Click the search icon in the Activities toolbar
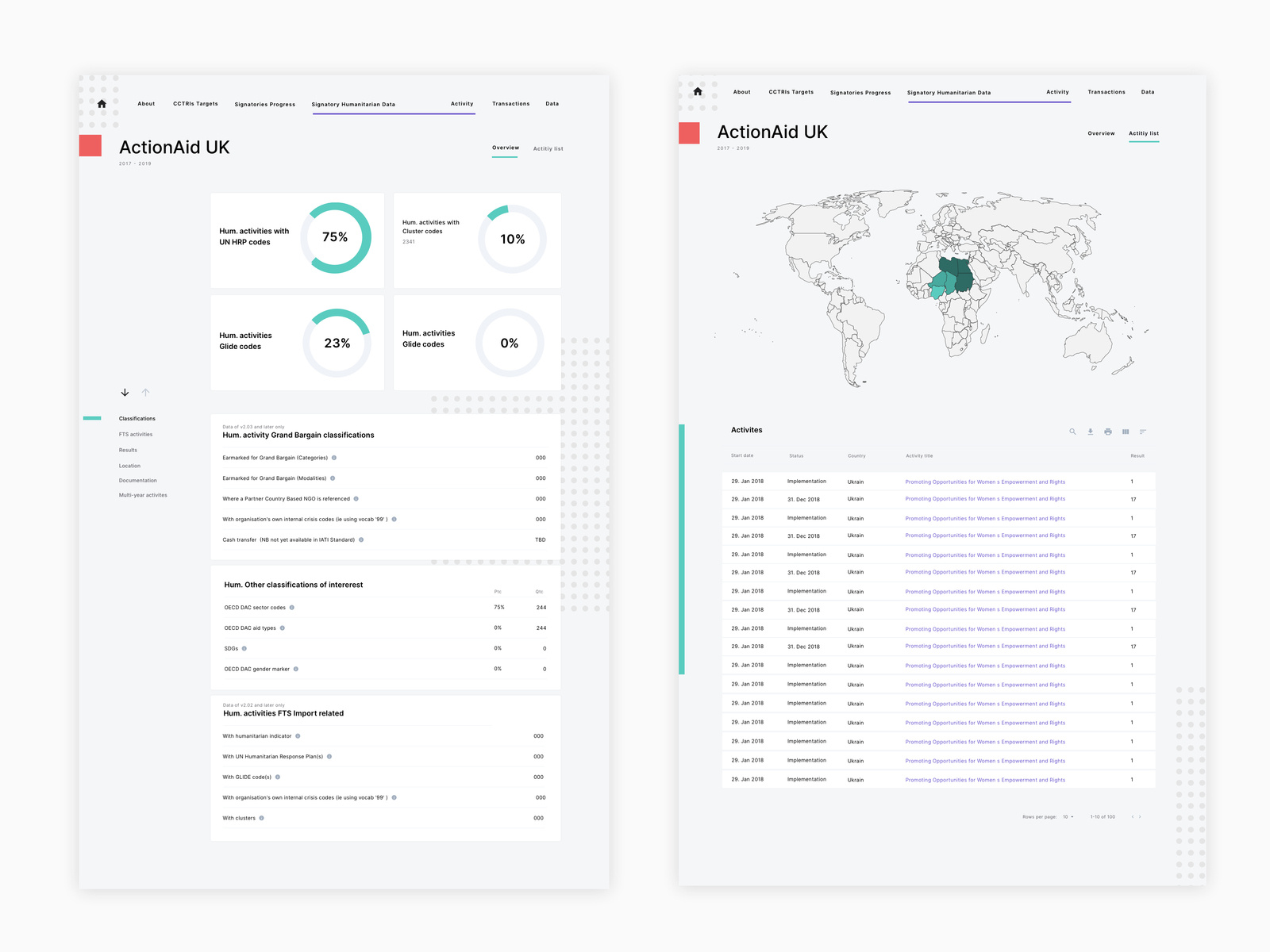This screenshot has height=952, width=1270. coord(1073,432)
